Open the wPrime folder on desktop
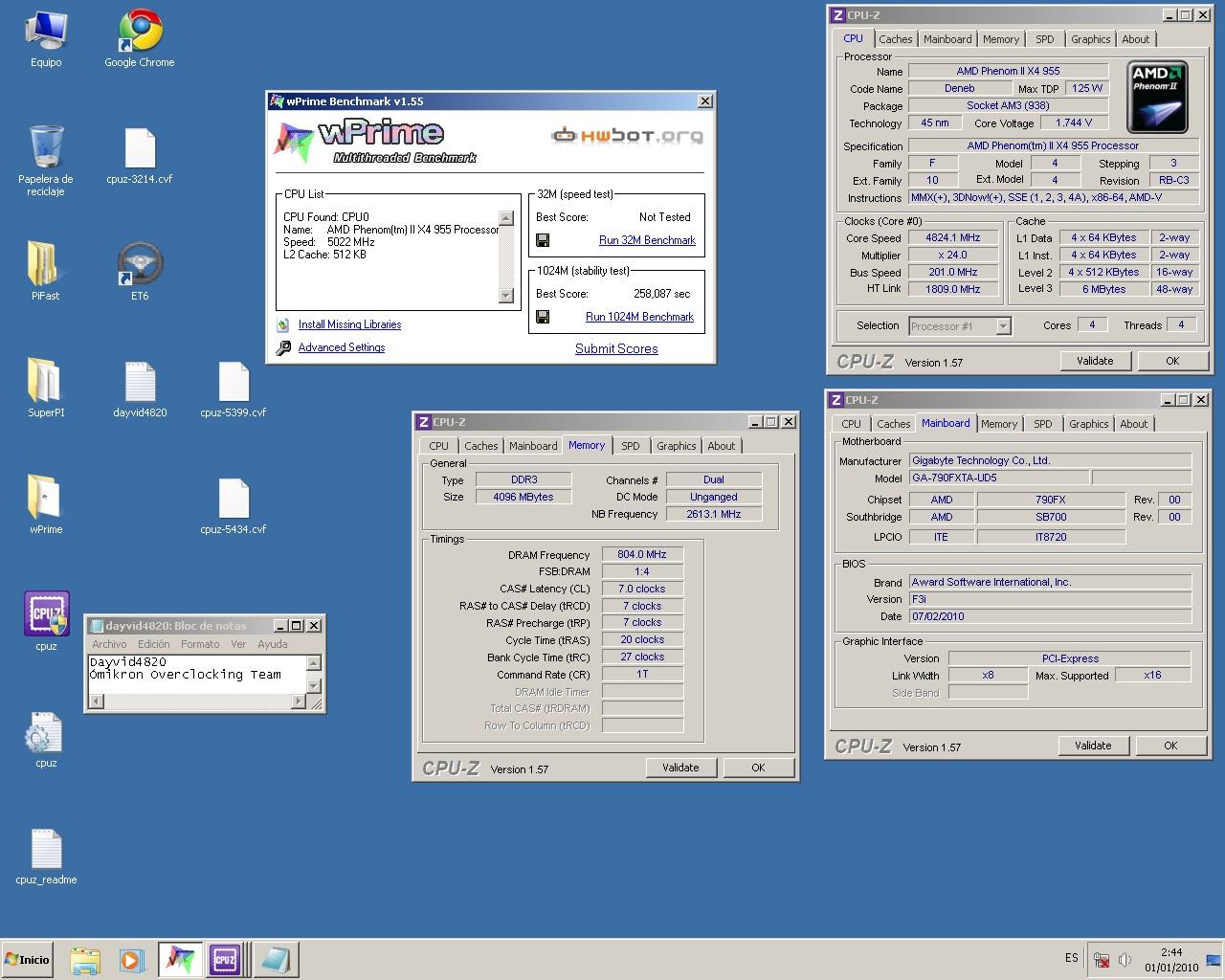 click(x=45, y=506)
